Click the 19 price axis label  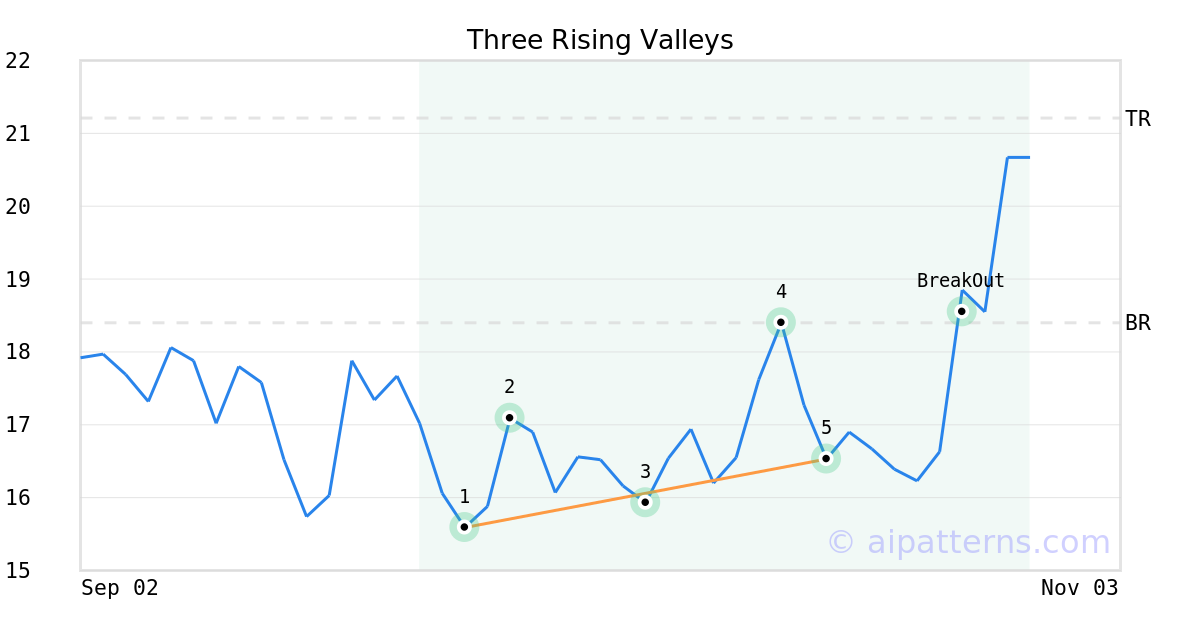[x=18, y=279]
